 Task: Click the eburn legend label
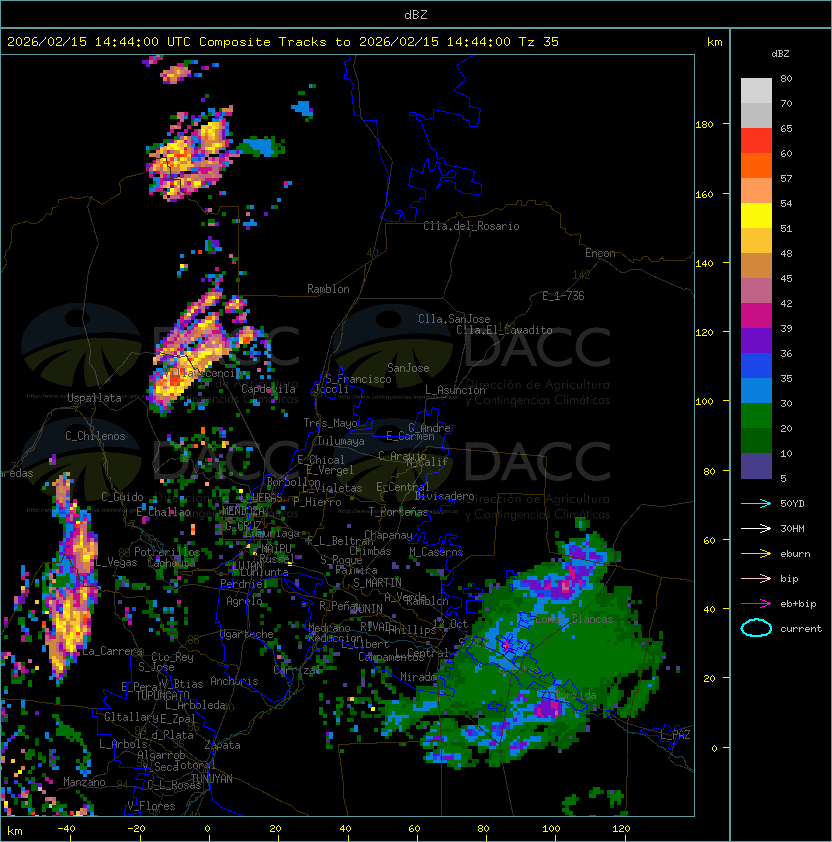(795, 554)
